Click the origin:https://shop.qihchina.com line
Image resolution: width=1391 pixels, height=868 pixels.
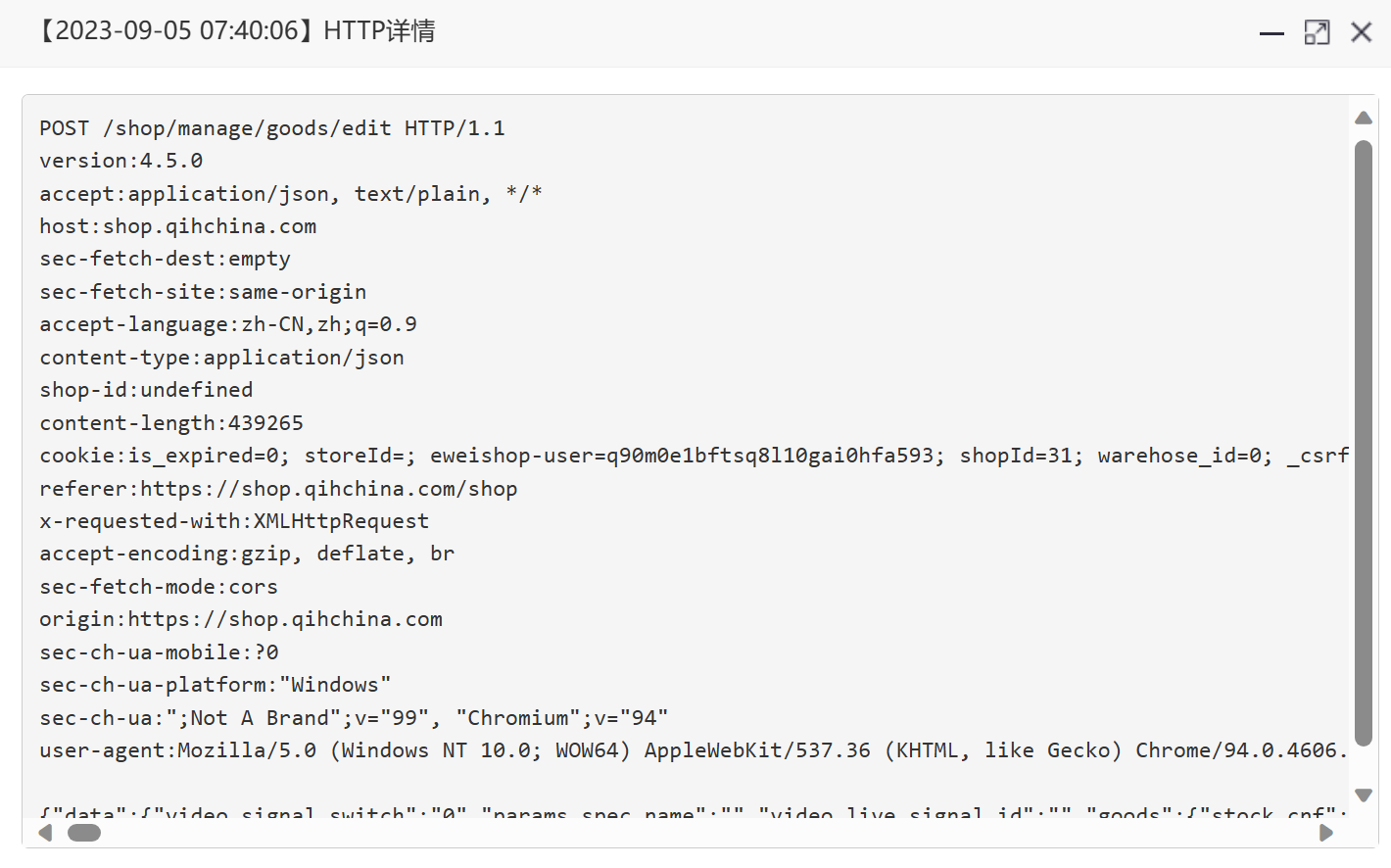tap(241, 619)
